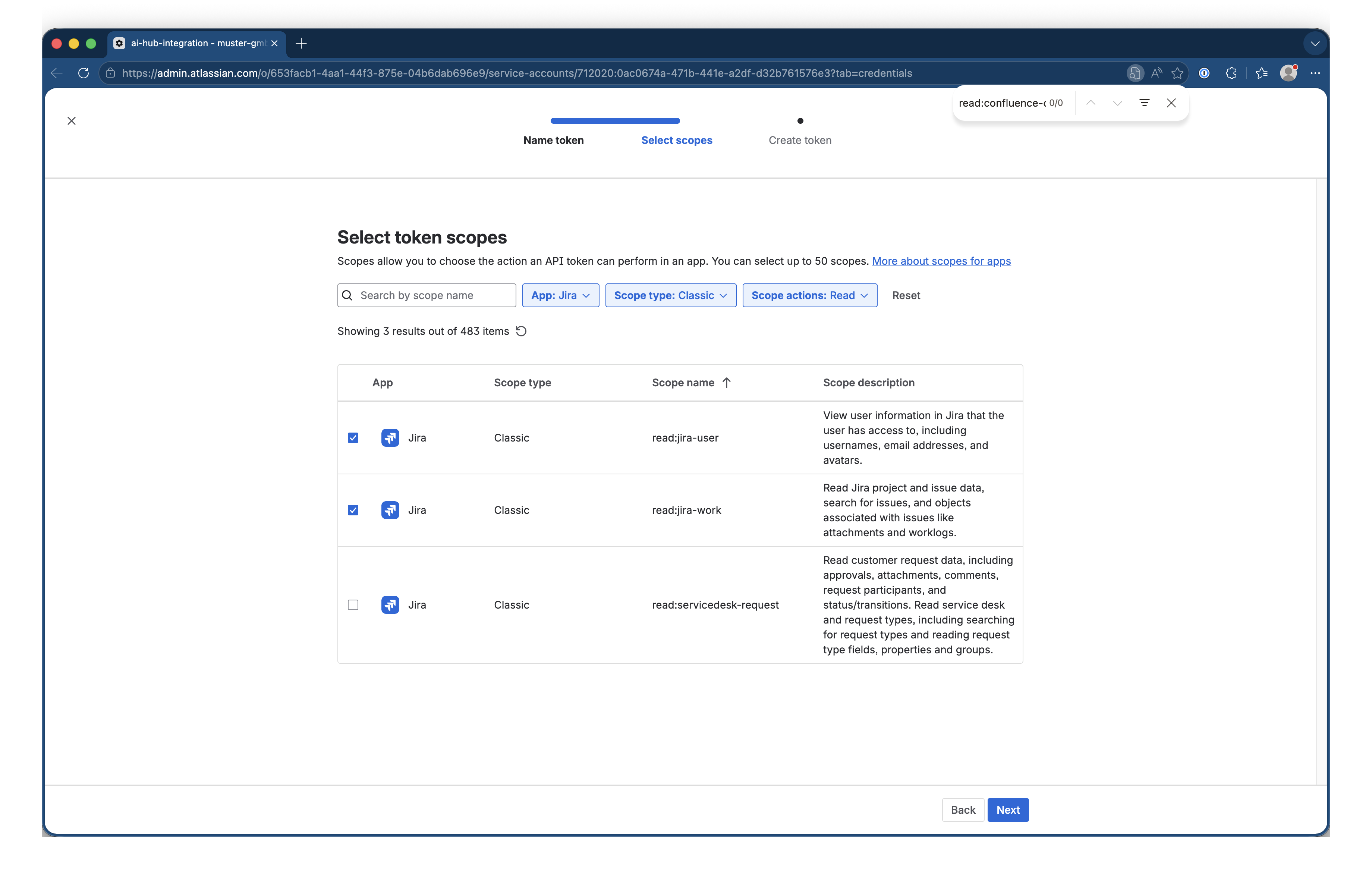Click the App column header
1372x892 pixels.
(x=382, y=383)
